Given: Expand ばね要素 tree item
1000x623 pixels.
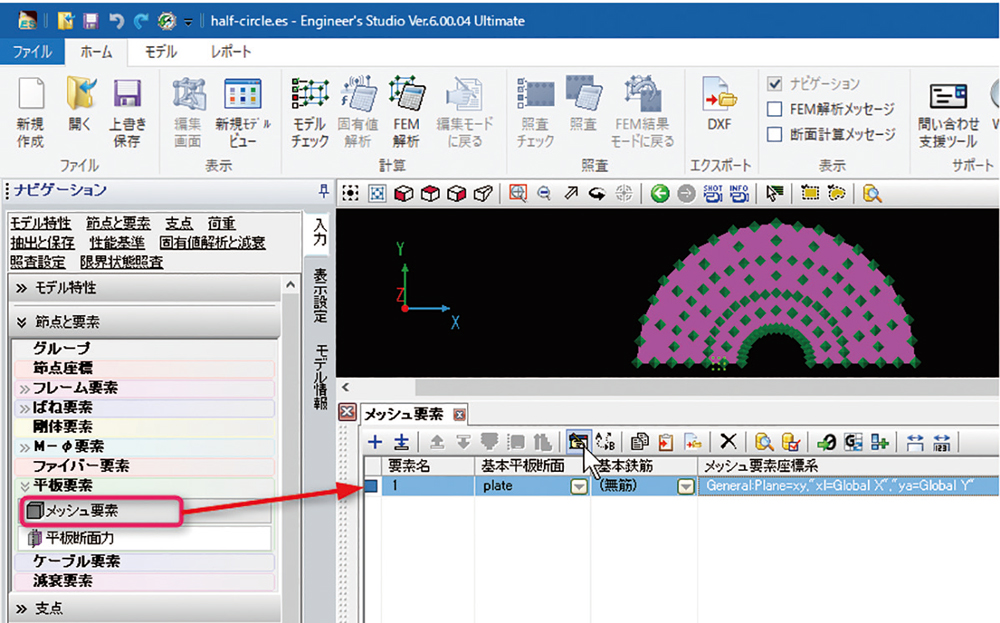Looking at the screenshot, I should pyautogui.click(x=24, y=408).
